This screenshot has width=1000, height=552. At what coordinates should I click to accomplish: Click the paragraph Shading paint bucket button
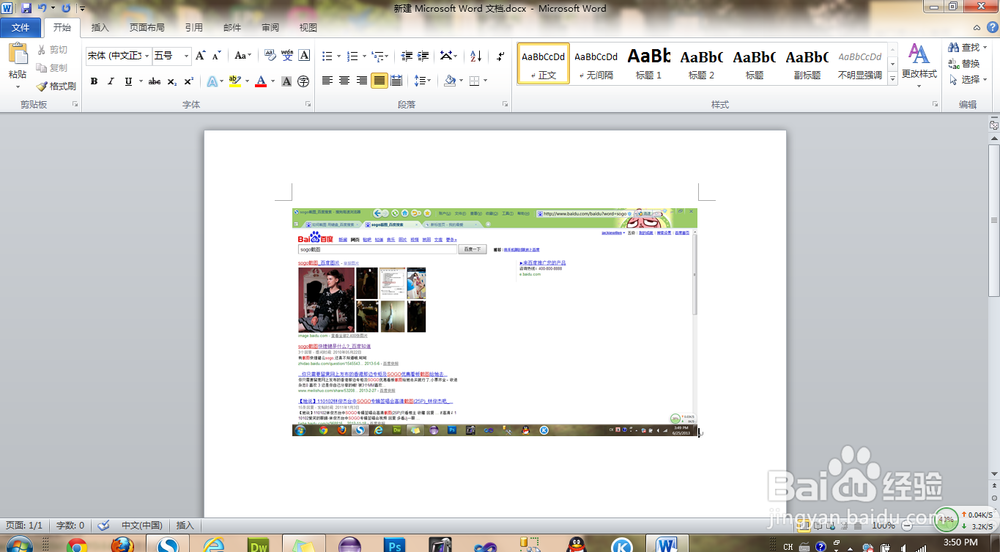[450, 81]
